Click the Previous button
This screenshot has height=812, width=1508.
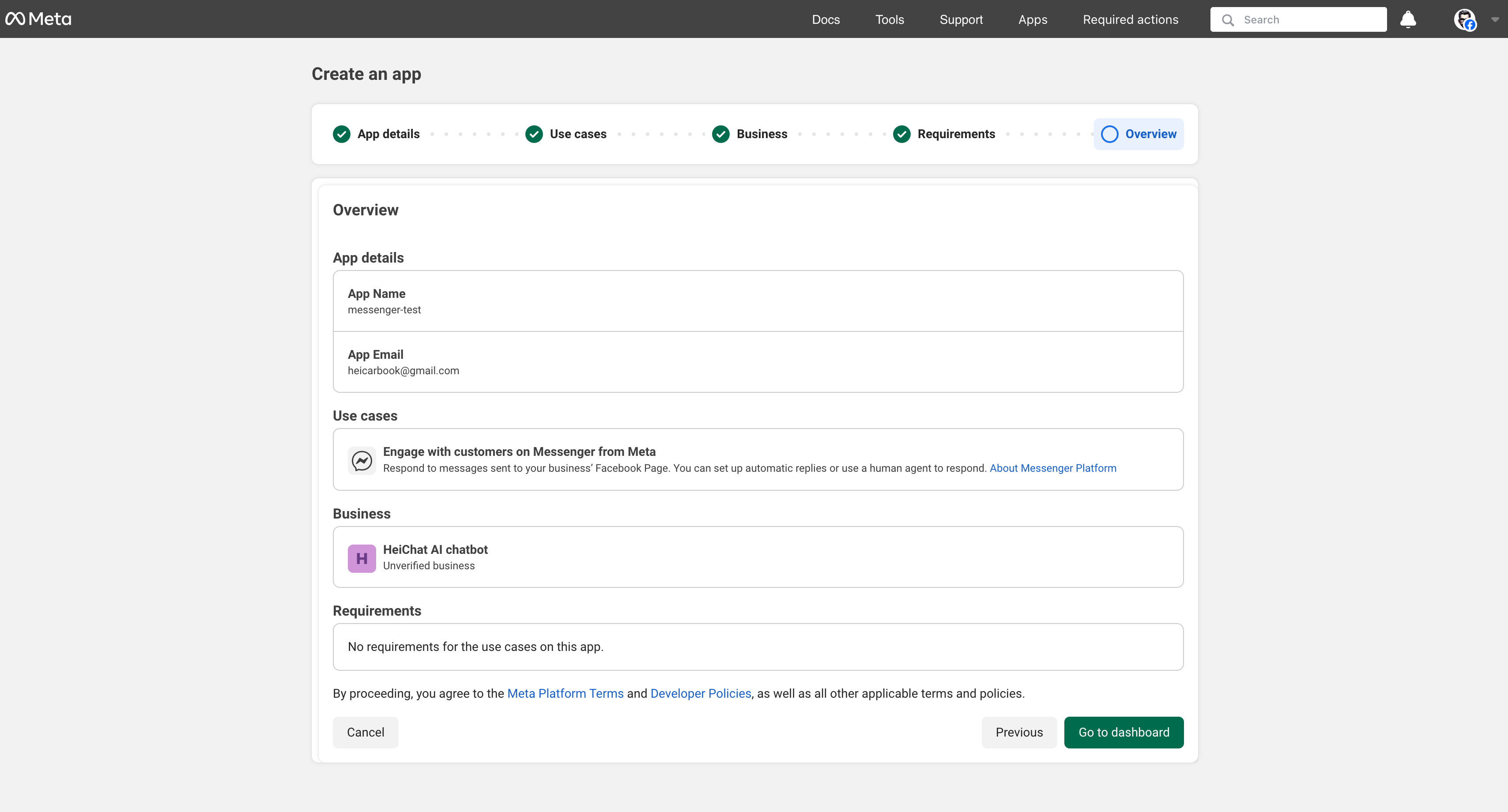click(1018, 732)
